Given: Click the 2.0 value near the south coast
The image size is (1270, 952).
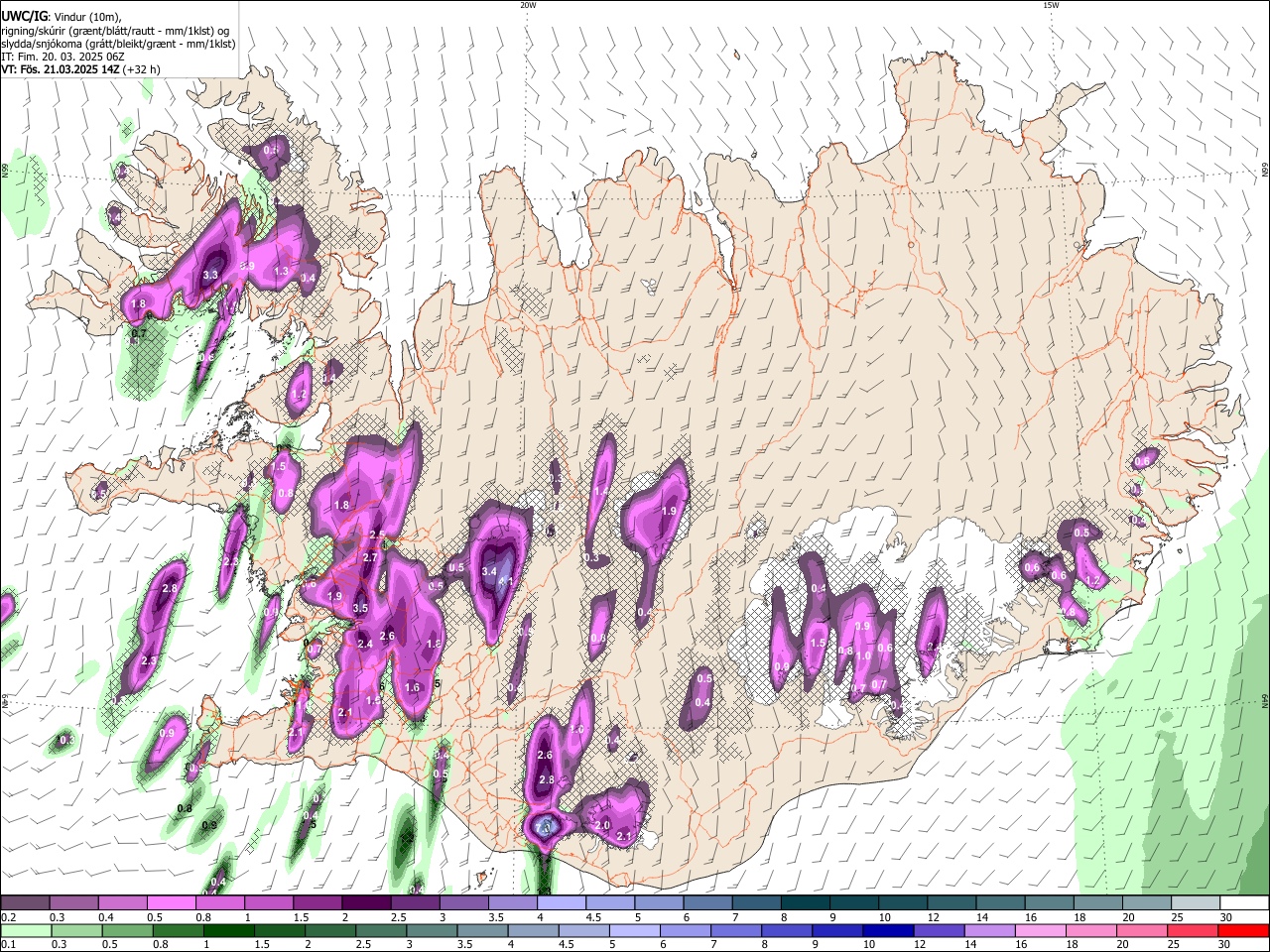Looking at the screenshot, I should pyautogui.click(x=602, y=825).
